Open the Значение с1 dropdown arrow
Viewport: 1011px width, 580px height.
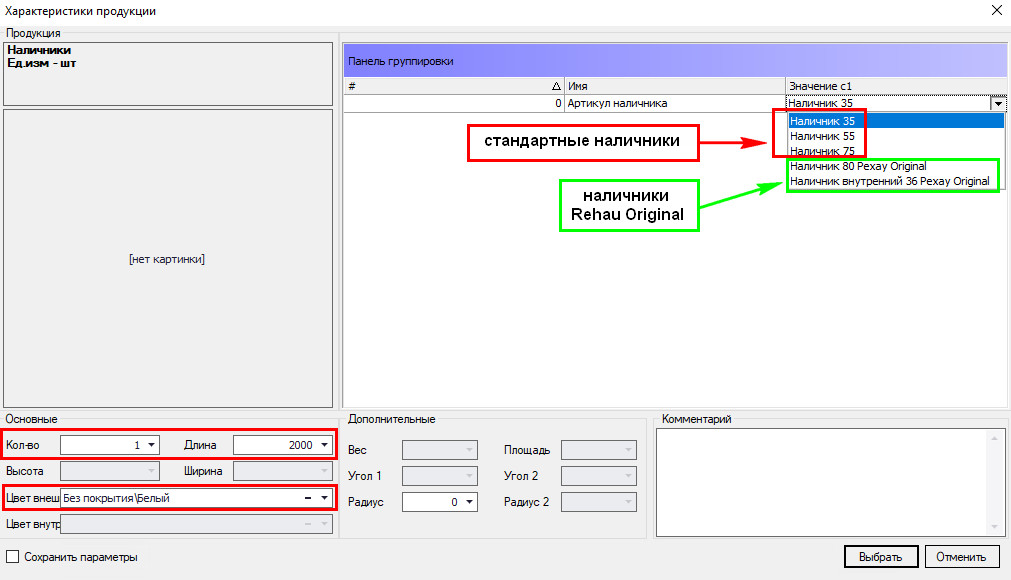coord(998,103)
